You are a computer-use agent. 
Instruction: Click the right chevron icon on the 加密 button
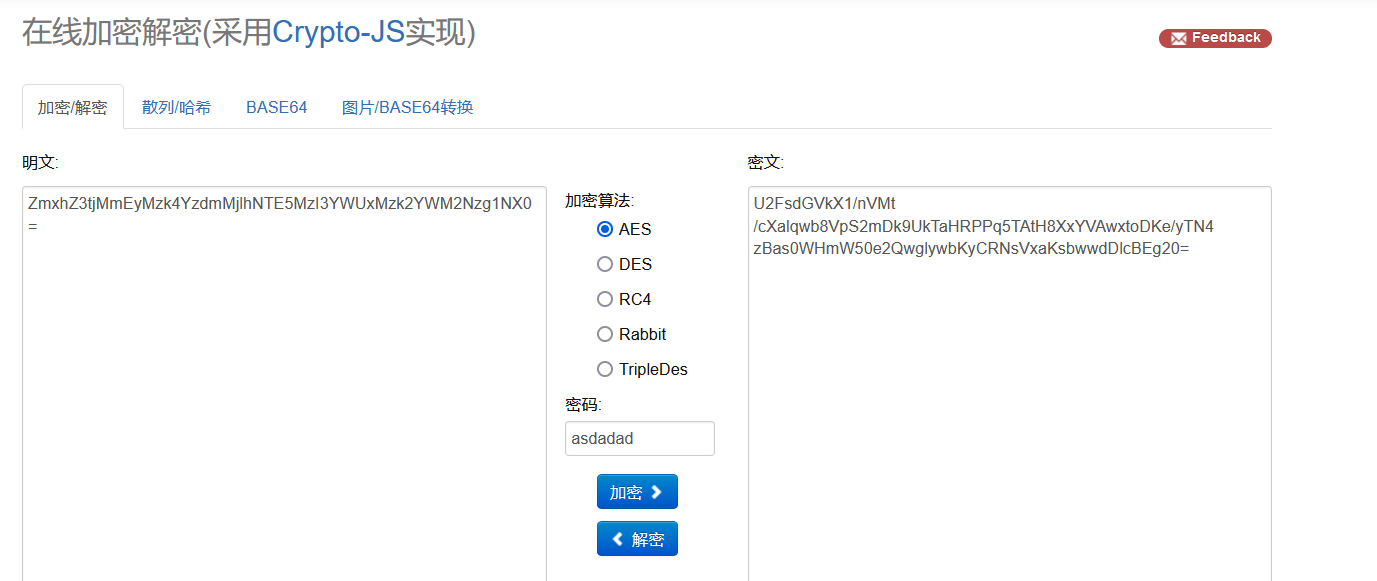[656, 492]
